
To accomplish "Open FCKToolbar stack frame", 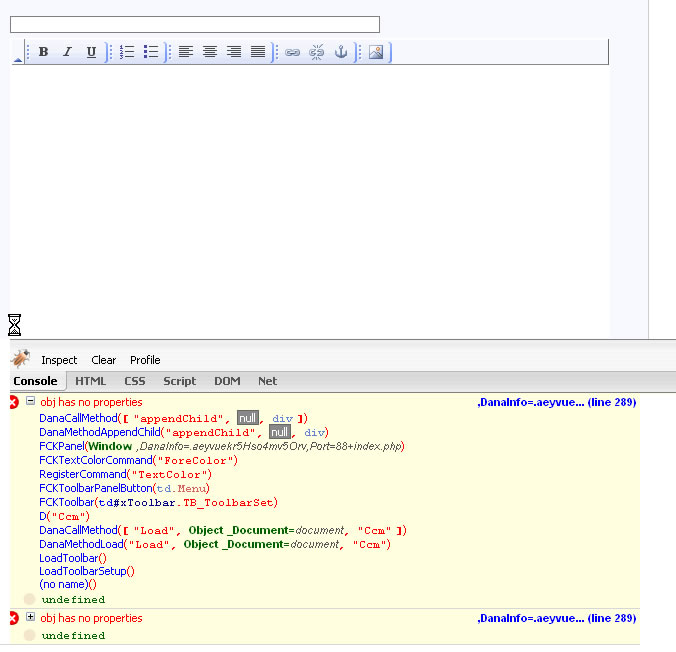I will (x=66, y=502).
